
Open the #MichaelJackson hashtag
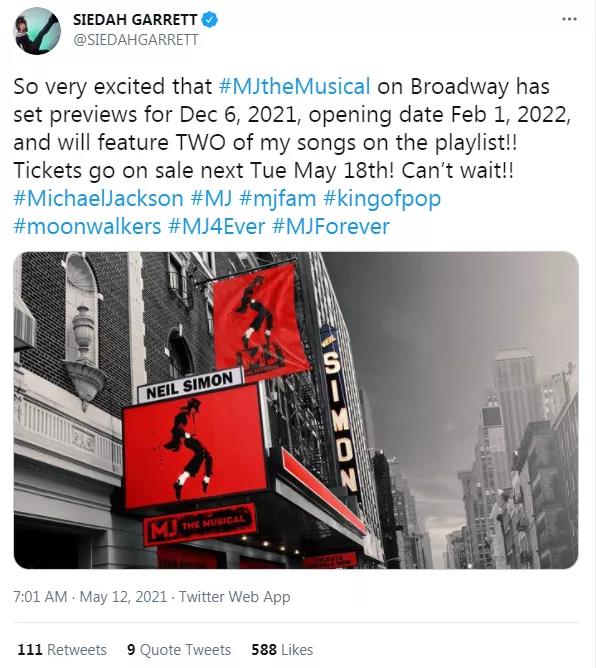point(98,199)
